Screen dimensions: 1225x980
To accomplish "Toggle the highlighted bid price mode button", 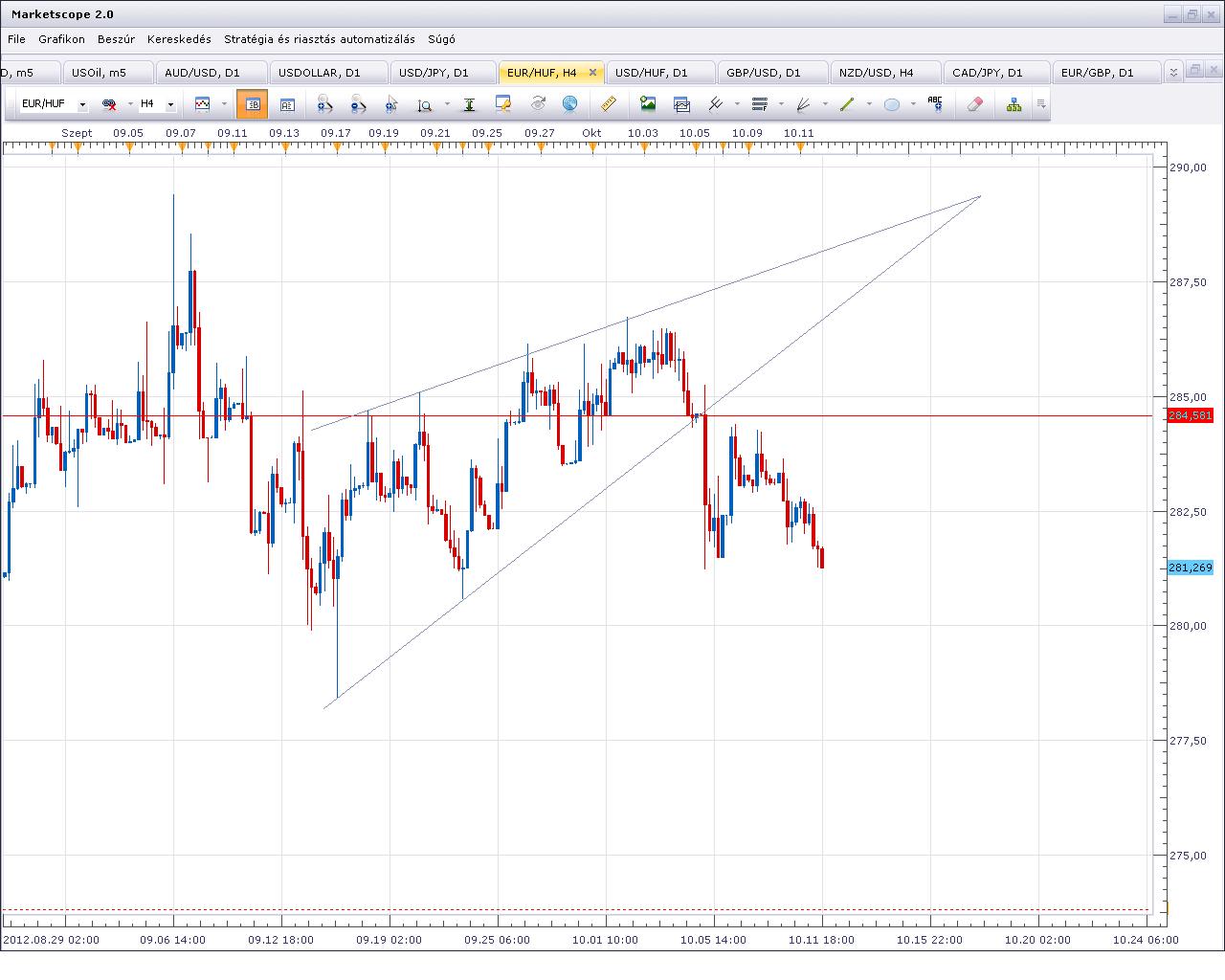I will (x=253, y=104).
